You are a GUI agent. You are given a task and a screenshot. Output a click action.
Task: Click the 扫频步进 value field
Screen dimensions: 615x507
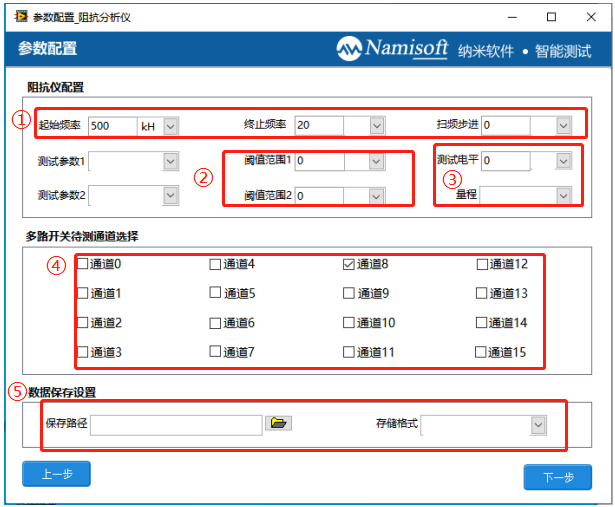pyautogui.click(x=506, y=125)
